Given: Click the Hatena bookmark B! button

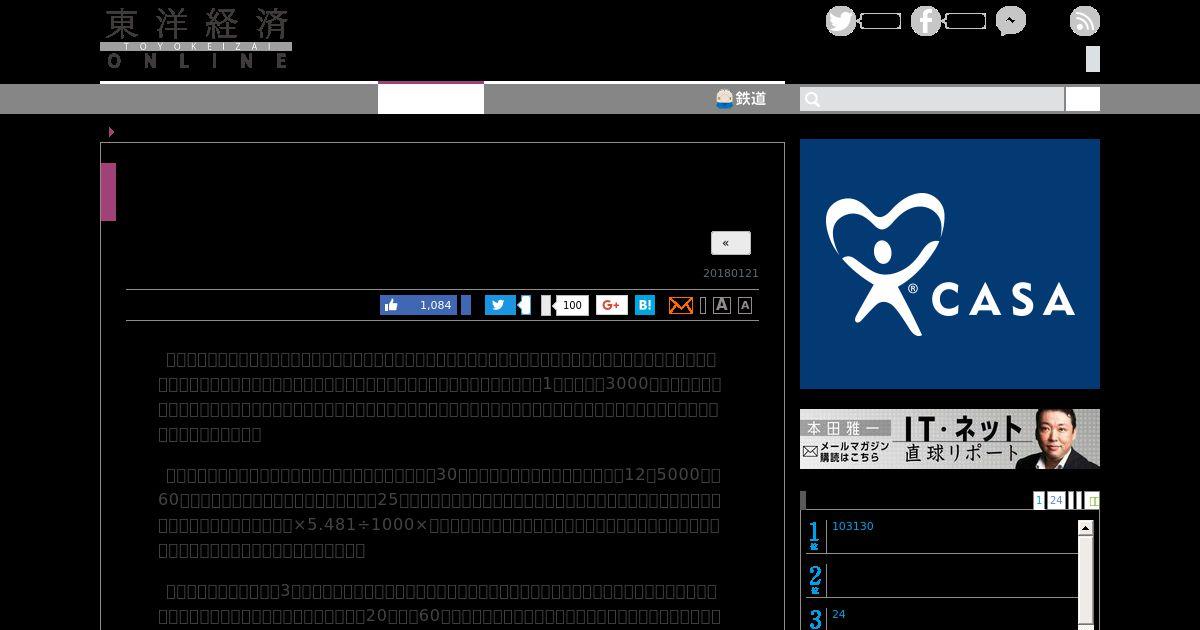Looking at the screenshot, I should coord(645,305).
